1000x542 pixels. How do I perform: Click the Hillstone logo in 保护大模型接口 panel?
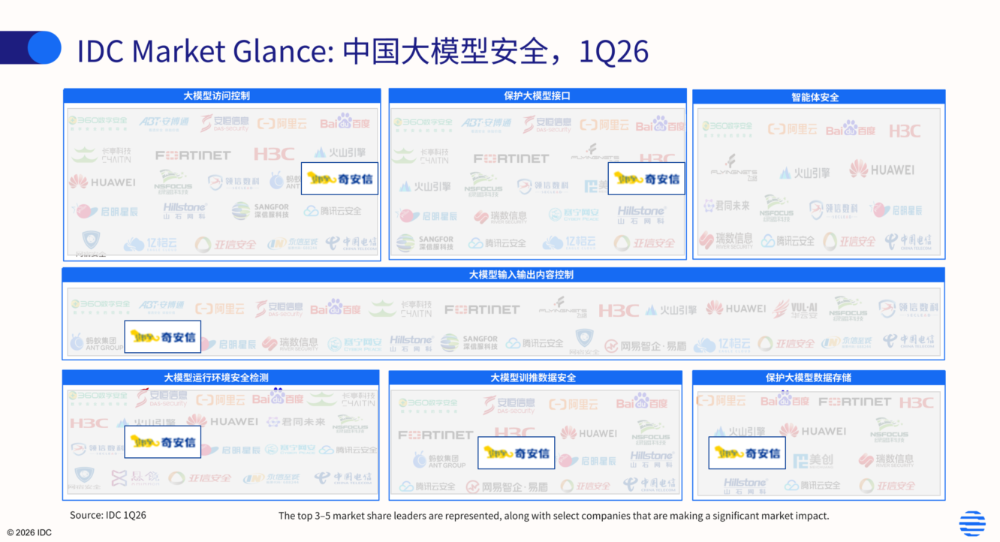click(641, 214)
